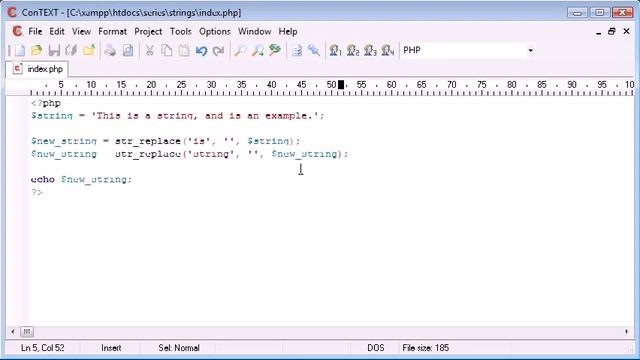
Task: Print the document with the printer icon
Action: (x=110, y=51)
